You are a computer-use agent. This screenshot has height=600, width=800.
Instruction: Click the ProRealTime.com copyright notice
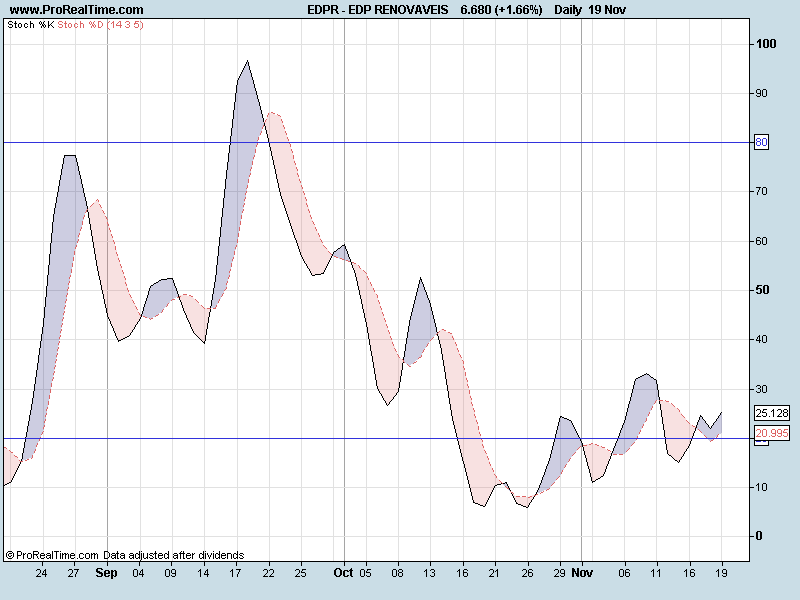coord(125,555)
